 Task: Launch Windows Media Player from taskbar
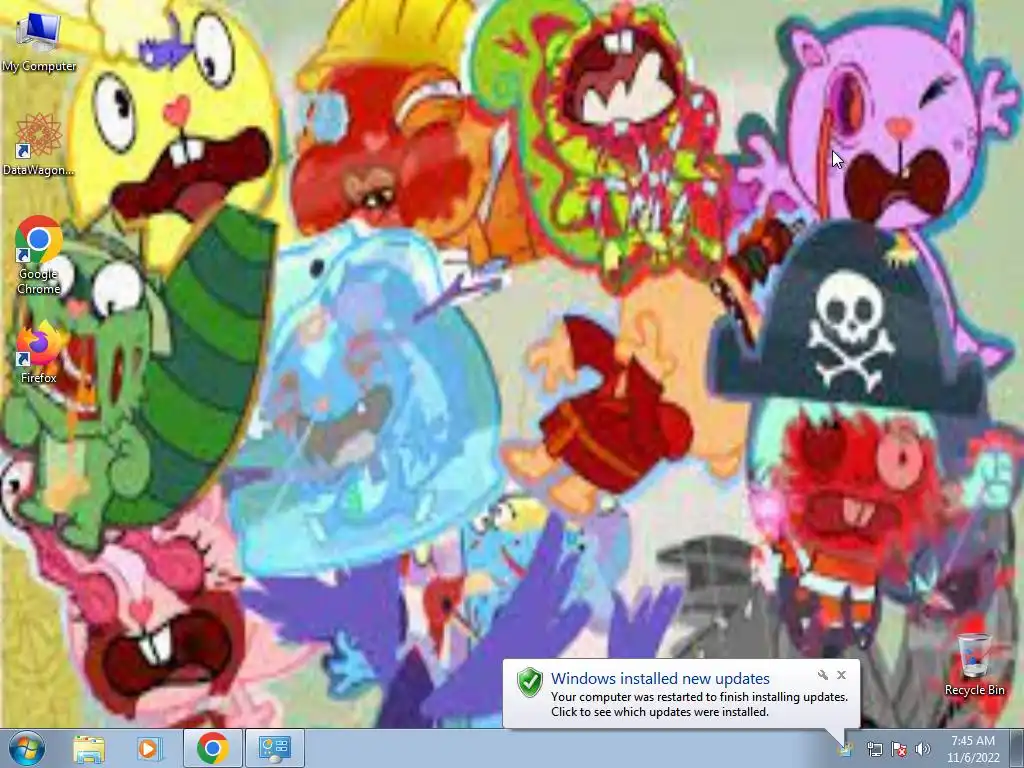pyautogui.click(x=149, y=749)
